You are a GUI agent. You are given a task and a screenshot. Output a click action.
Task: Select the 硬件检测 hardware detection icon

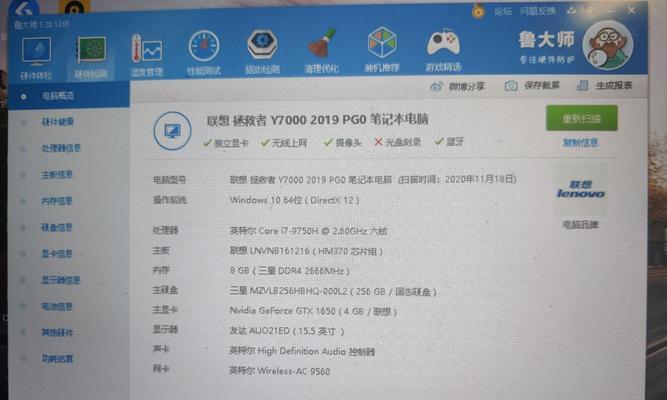click(x=91, y=57)
